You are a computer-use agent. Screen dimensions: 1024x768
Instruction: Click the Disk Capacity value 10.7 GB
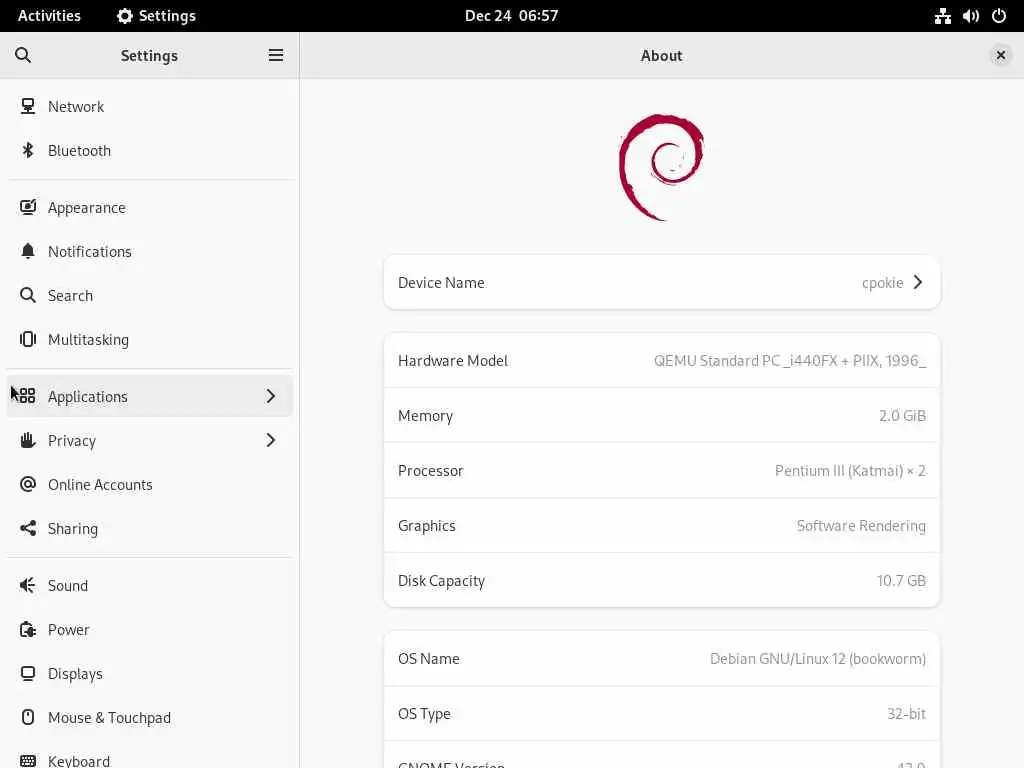pos(901,581)
